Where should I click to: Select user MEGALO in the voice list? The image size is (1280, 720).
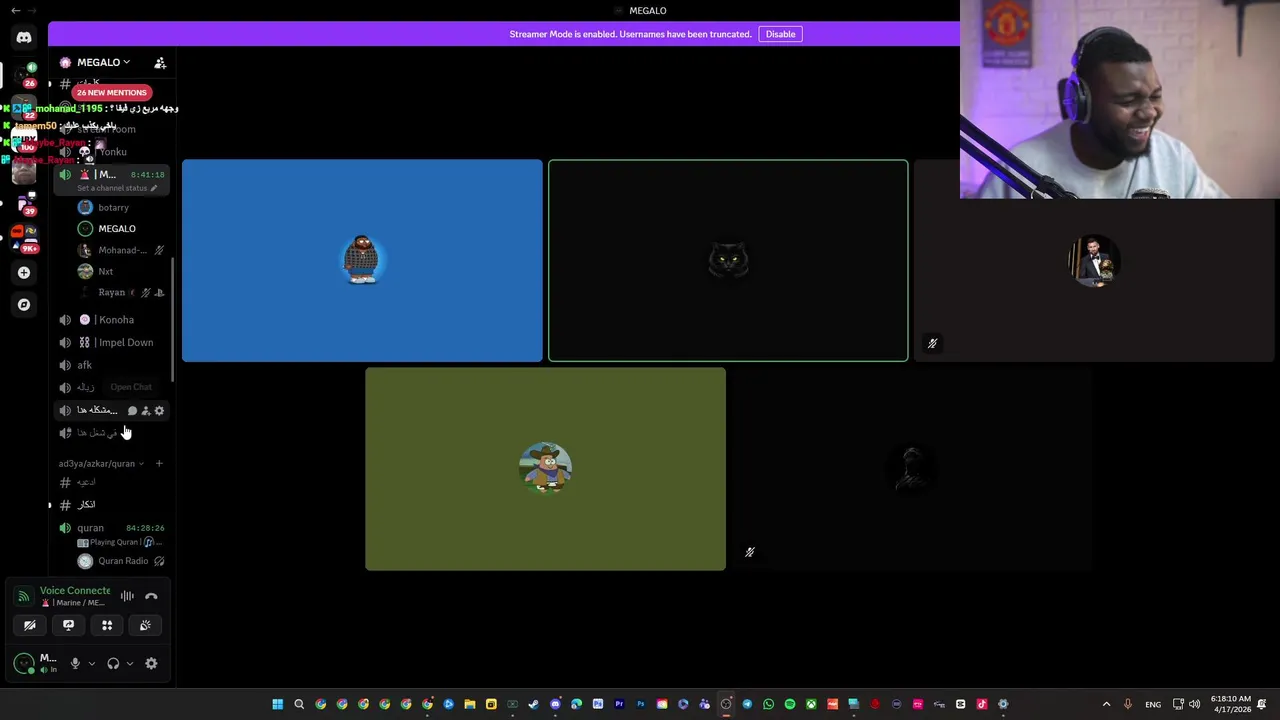116,229
